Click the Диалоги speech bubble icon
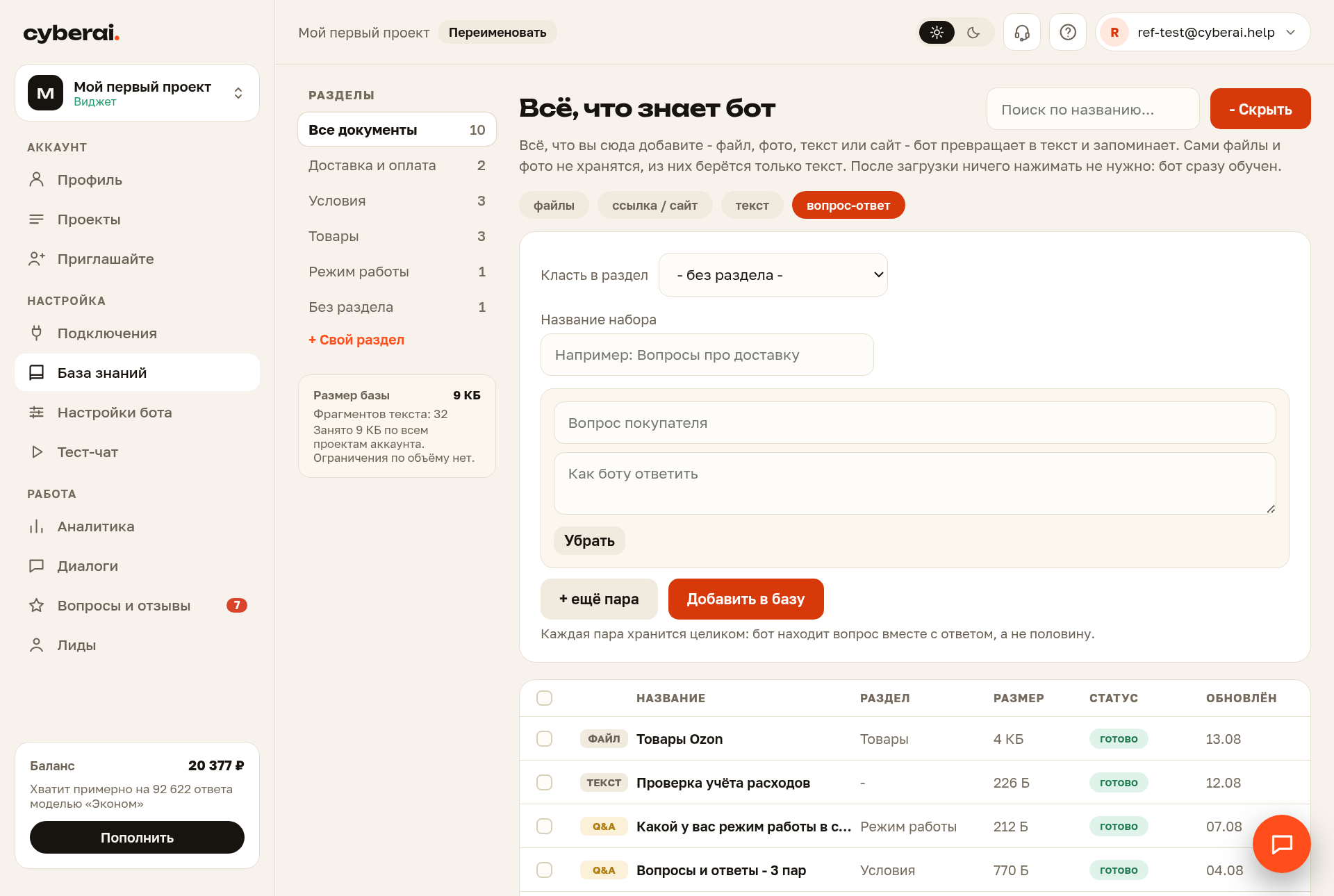The image size is (1334, 896). tap(37, 566)
